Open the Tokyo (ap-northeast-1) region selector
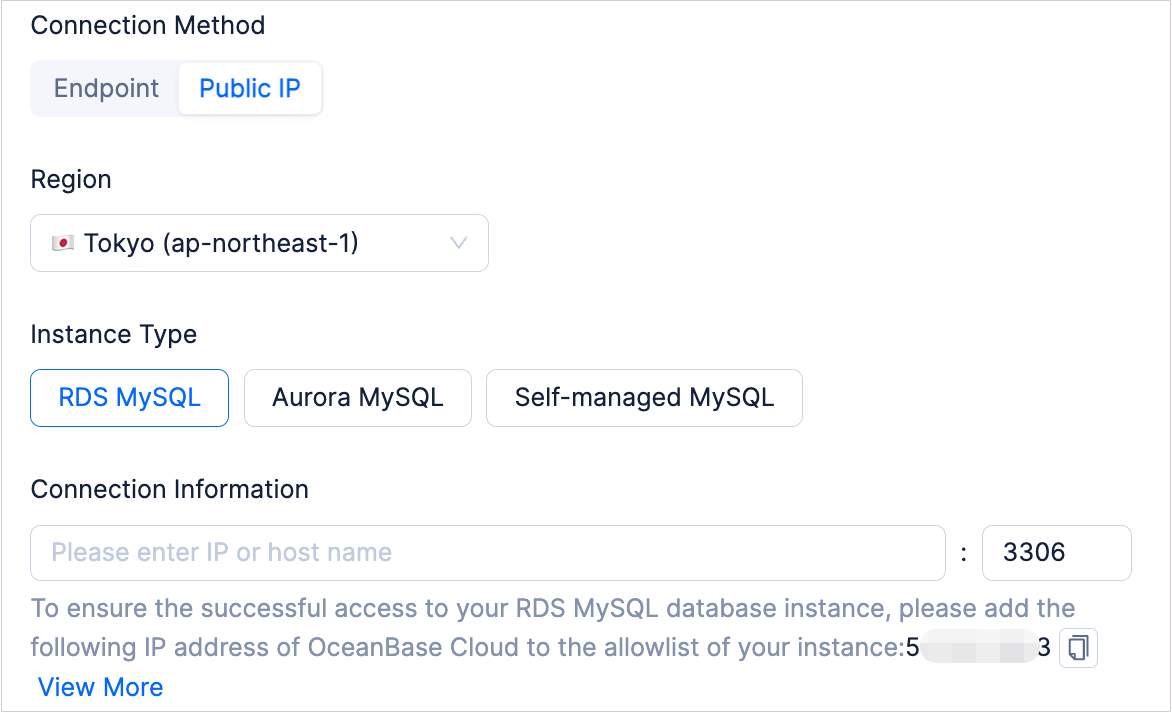This screenshot has width=1172, height=712. pos(259,243)
